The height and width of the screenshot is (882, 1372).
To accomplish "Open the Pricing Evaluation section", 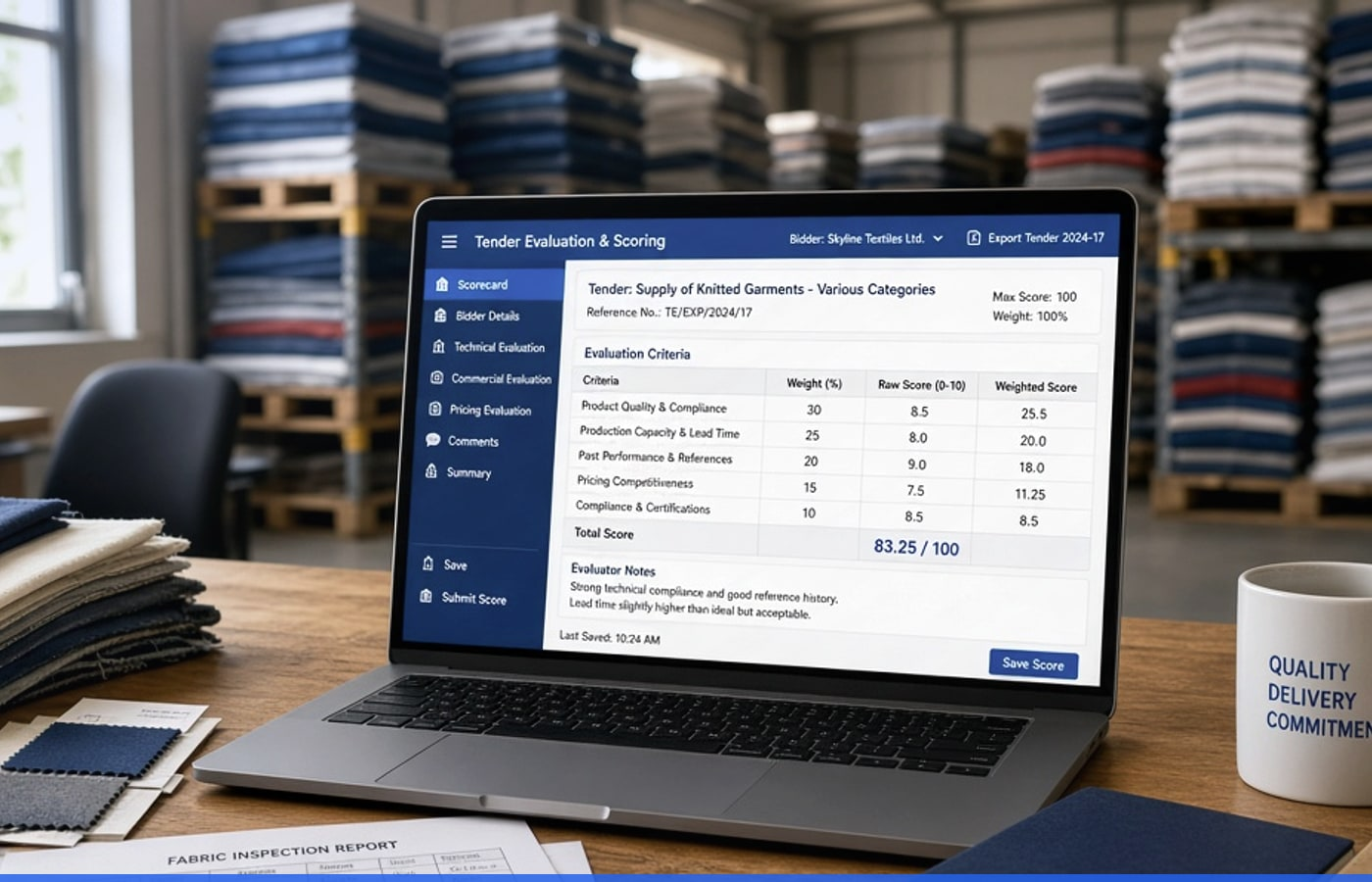I will tap(490, 410).
